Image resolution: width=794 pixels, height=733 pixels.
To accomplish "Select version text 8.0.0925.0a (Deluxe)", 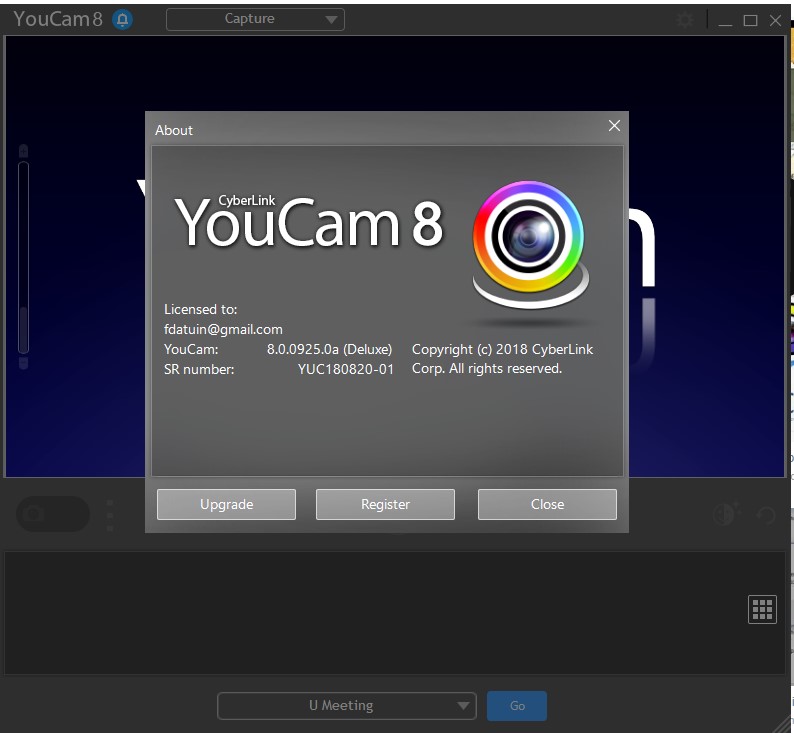I will (x=330, y=349).
